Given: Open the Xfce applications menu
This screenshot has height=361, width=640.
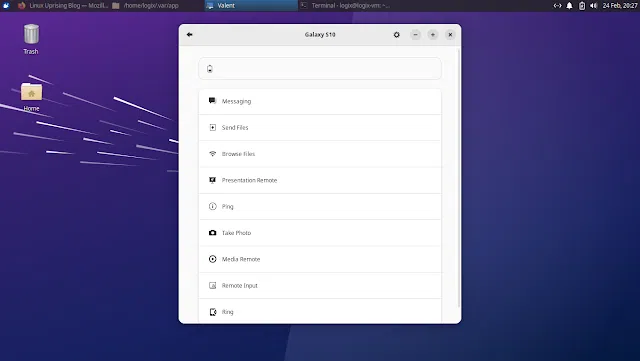Looking at the screenshot, I should point(6,5).
